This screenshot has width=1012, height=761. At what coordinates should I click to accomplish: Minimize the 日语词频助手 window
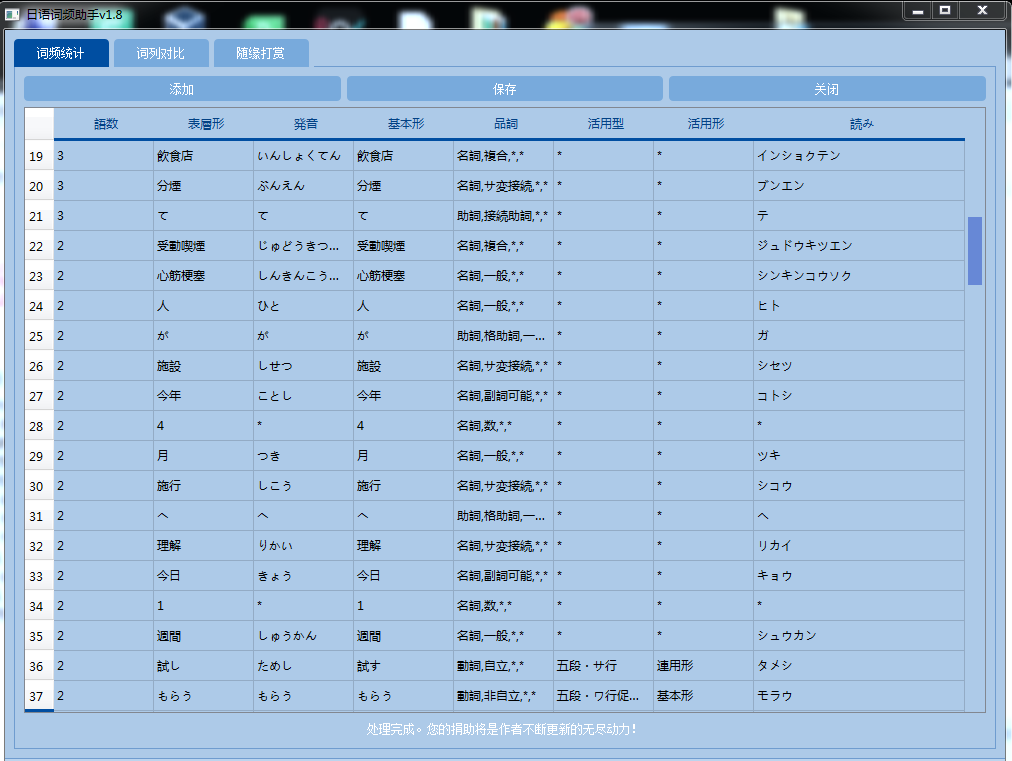click(x=918, y=10)
